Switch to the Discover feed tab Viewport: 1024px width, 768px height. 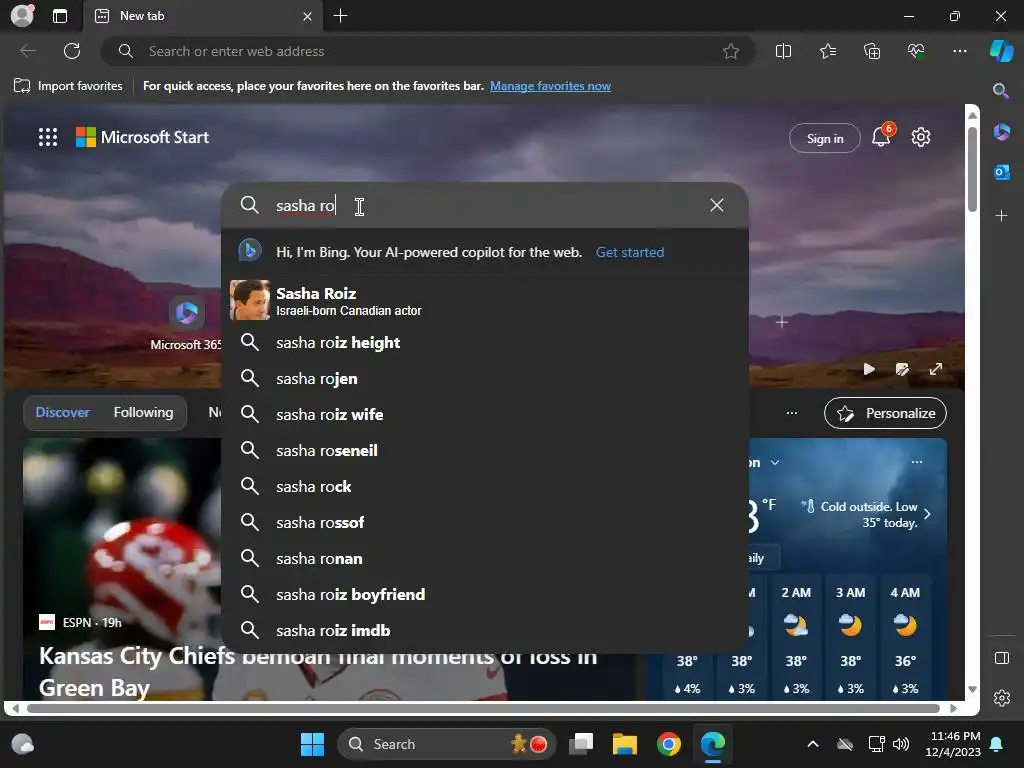(x=63, y=412)
